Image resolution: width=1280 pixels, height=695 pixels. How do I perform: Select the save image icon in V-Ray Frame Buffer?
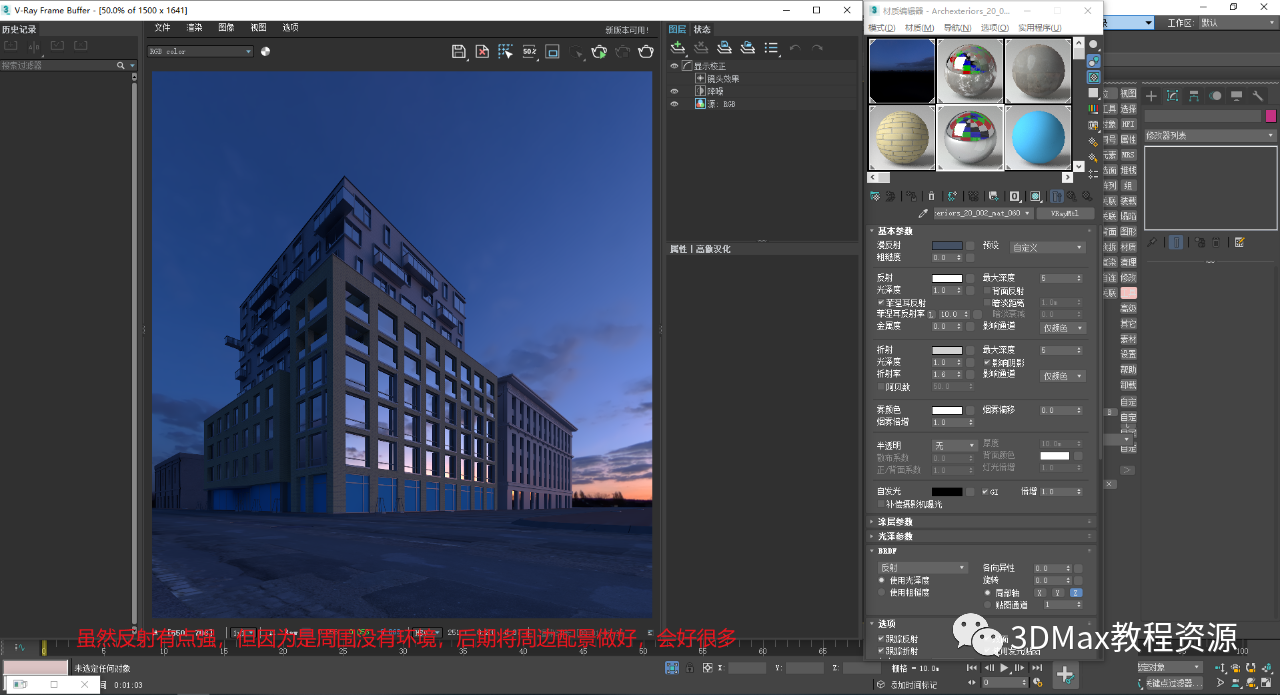click(x=458, y=52)
